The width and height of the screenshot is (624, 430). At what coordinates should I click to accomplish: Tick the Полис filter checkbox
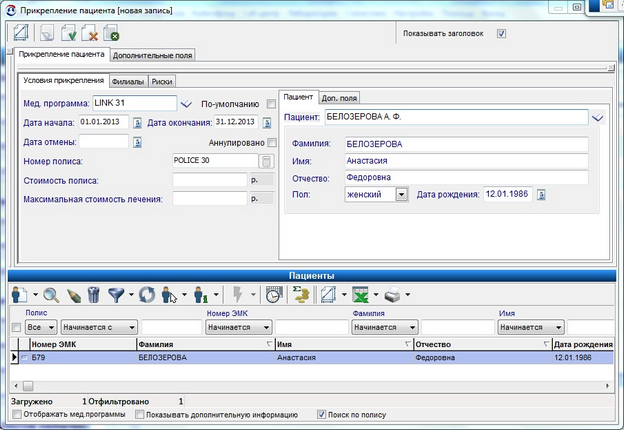[x=16, y=327]
